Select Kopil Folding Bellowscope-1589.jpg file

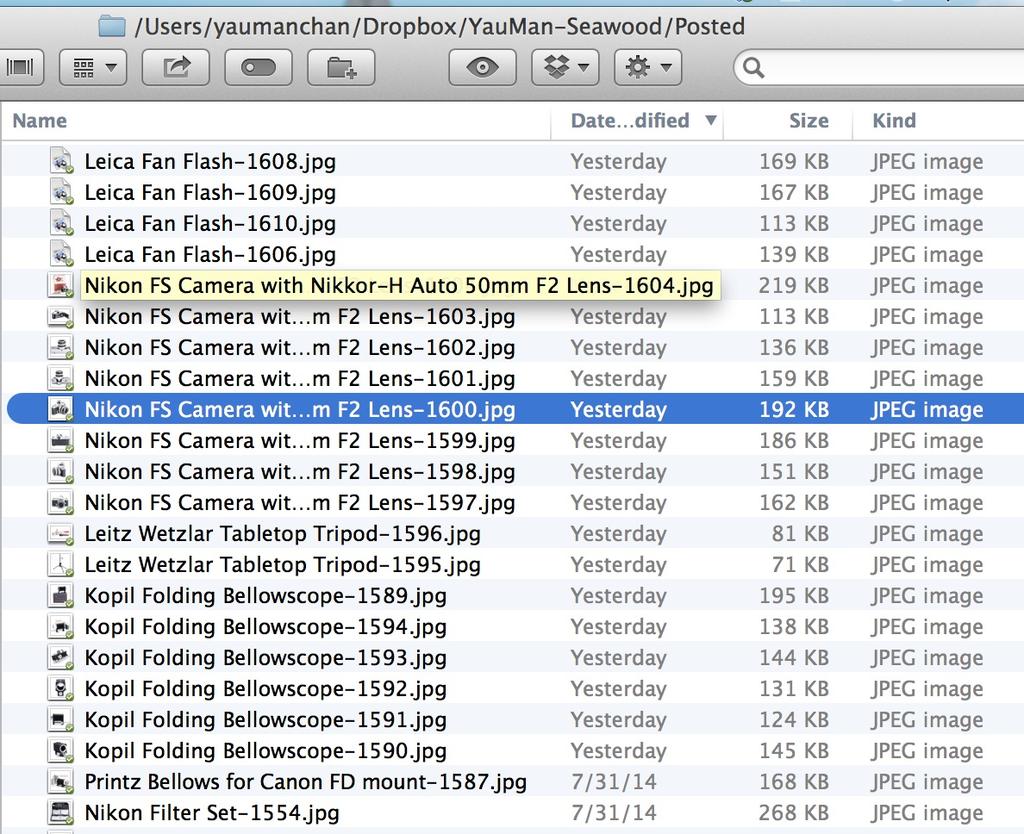coord(265,595)
